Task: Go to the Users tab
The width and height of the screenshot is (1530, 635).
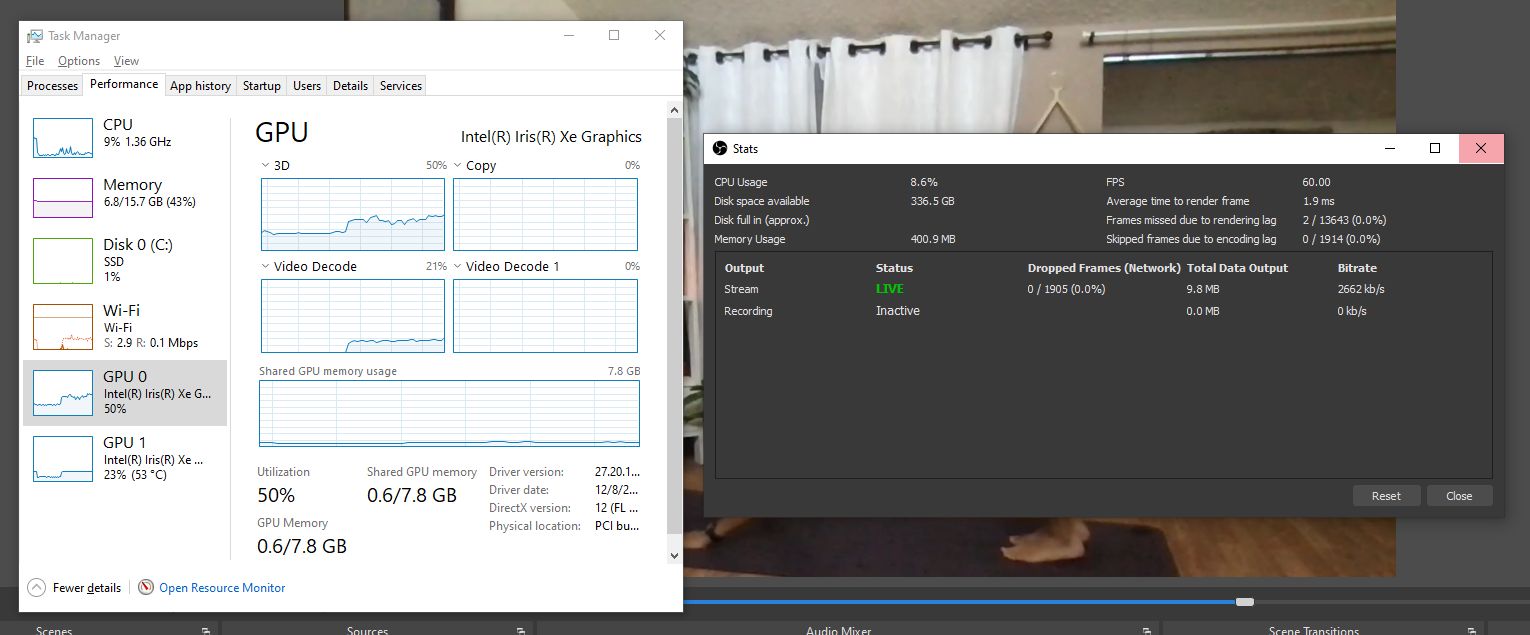Action: 307,86
